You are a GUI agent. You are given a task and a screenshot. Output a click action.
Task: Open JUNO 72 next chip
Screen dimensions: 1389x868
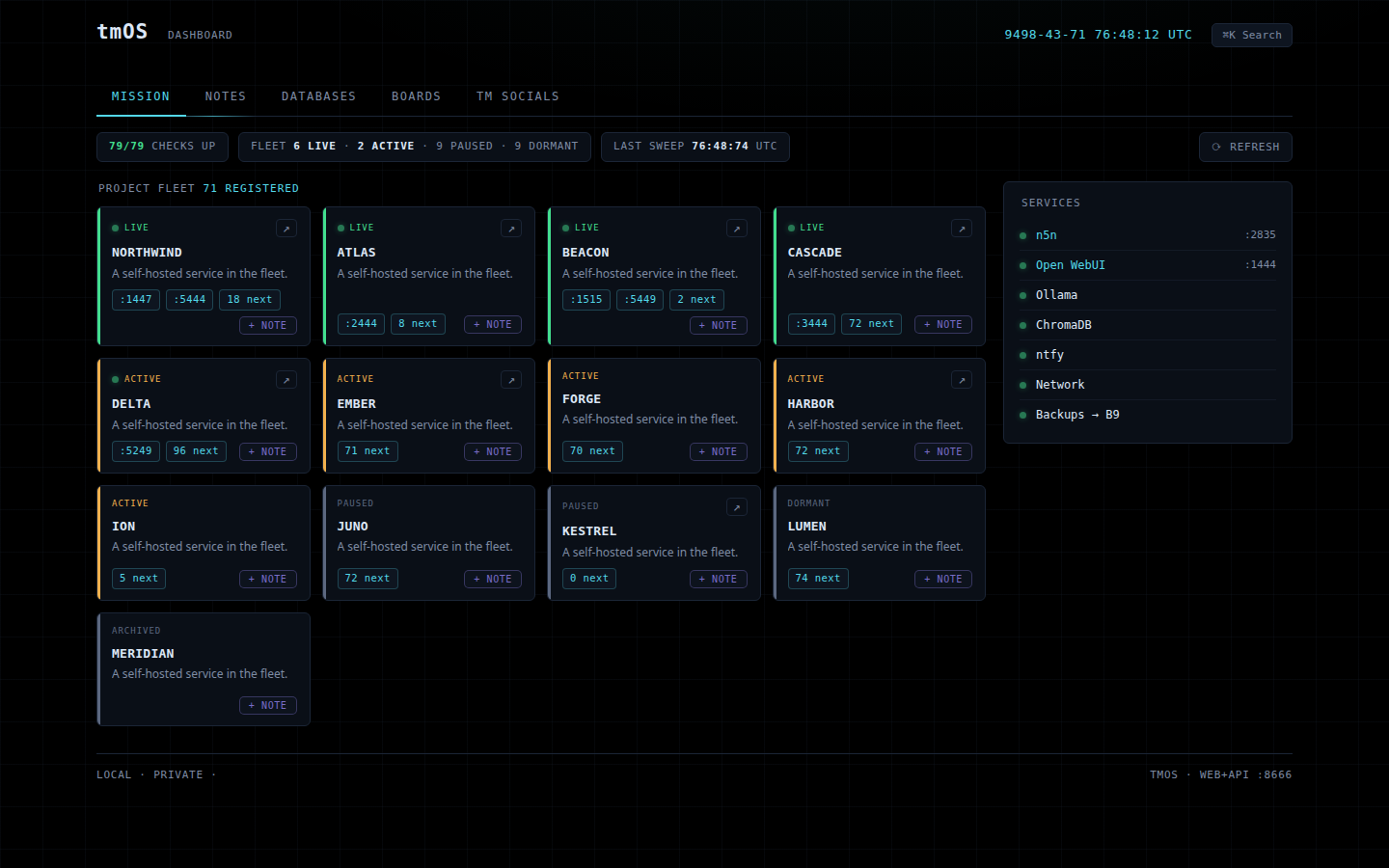(368, 579)
